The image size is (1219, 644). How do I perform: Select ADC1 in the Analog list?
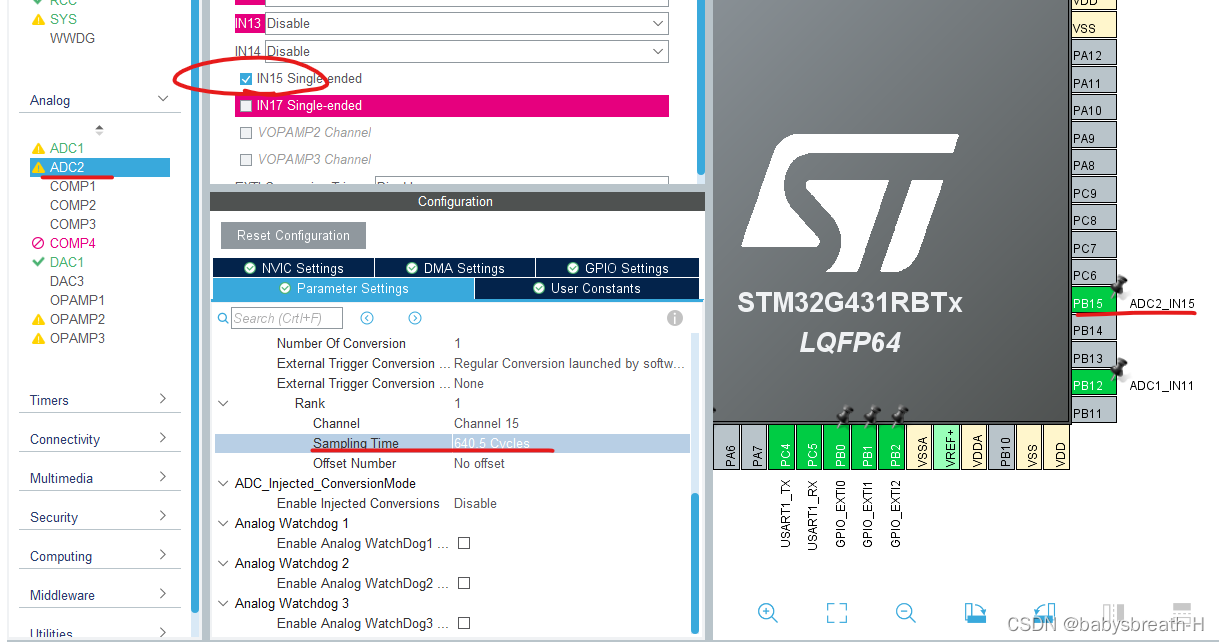pyautogui.click(x=67, y=148)
